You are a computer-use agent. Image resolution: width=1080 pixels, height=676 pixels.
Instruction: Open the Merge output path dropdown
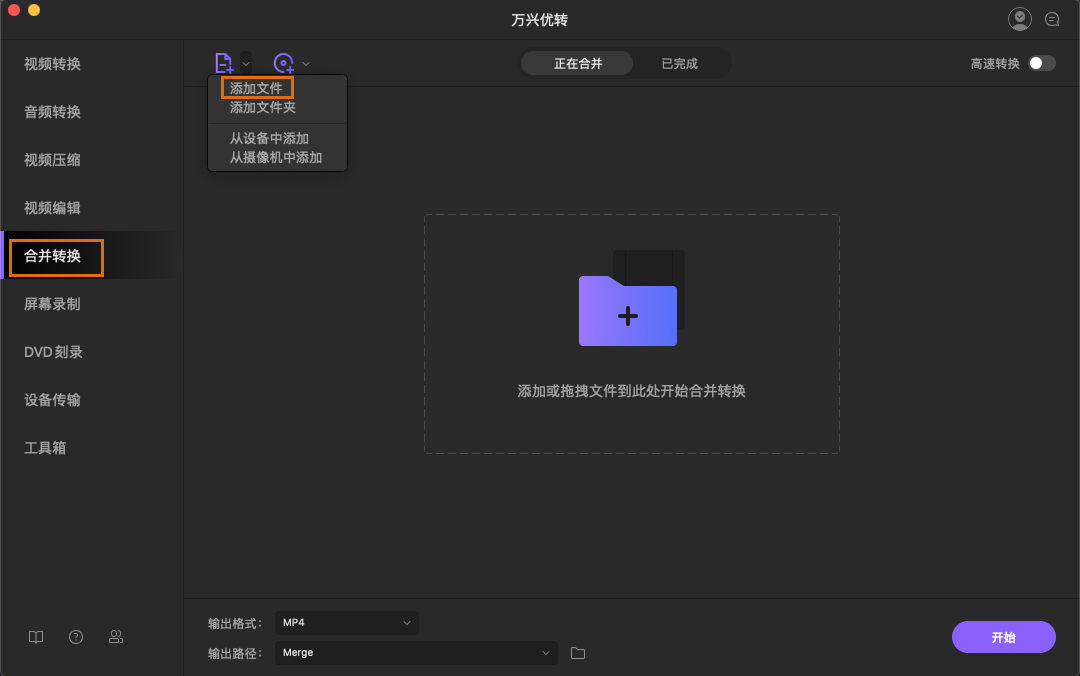[x=416, y=652]
